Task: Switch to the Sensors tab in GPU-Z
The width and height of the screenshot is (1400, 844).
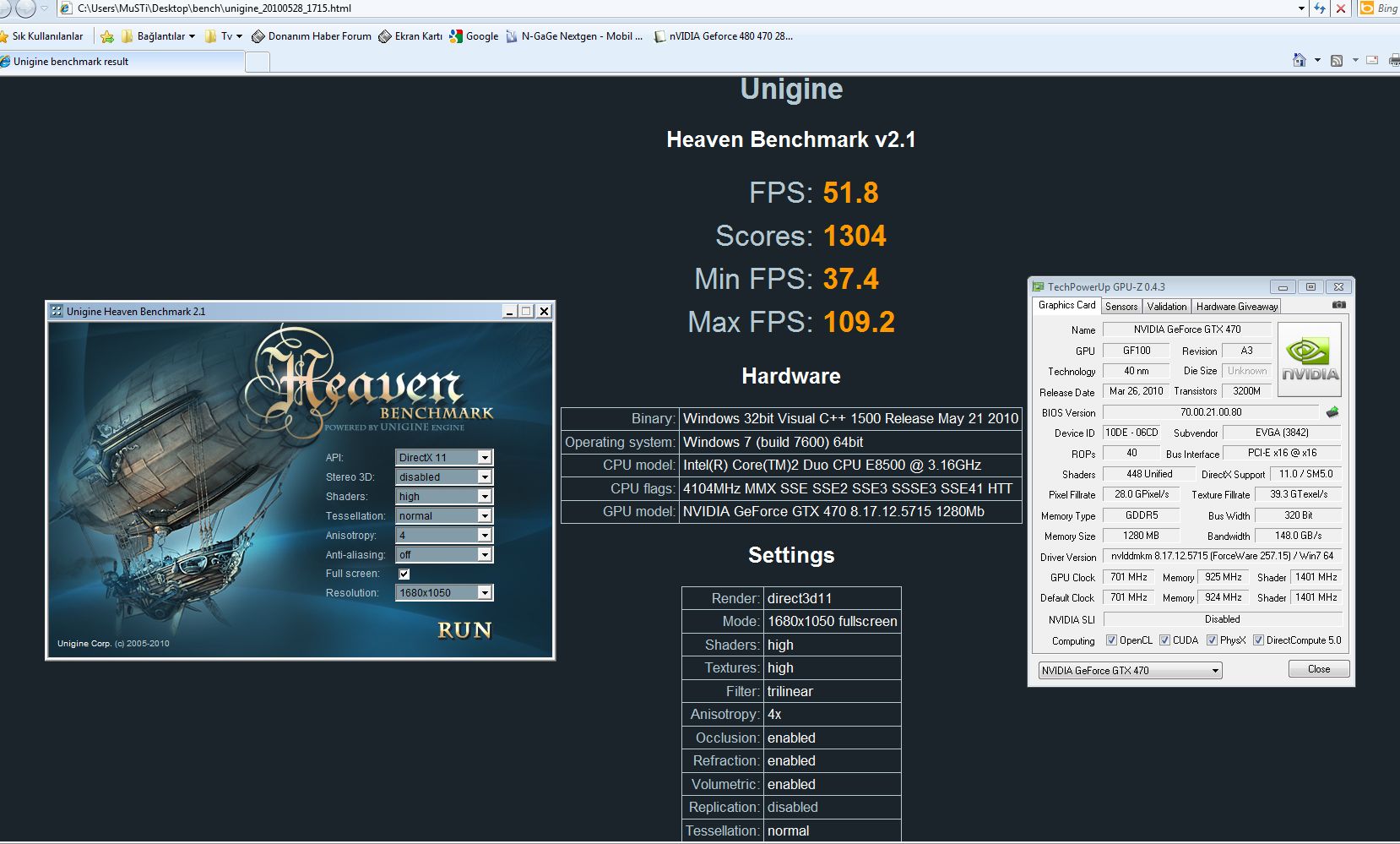Action: pyautogui.click(x=1121, y=307)
